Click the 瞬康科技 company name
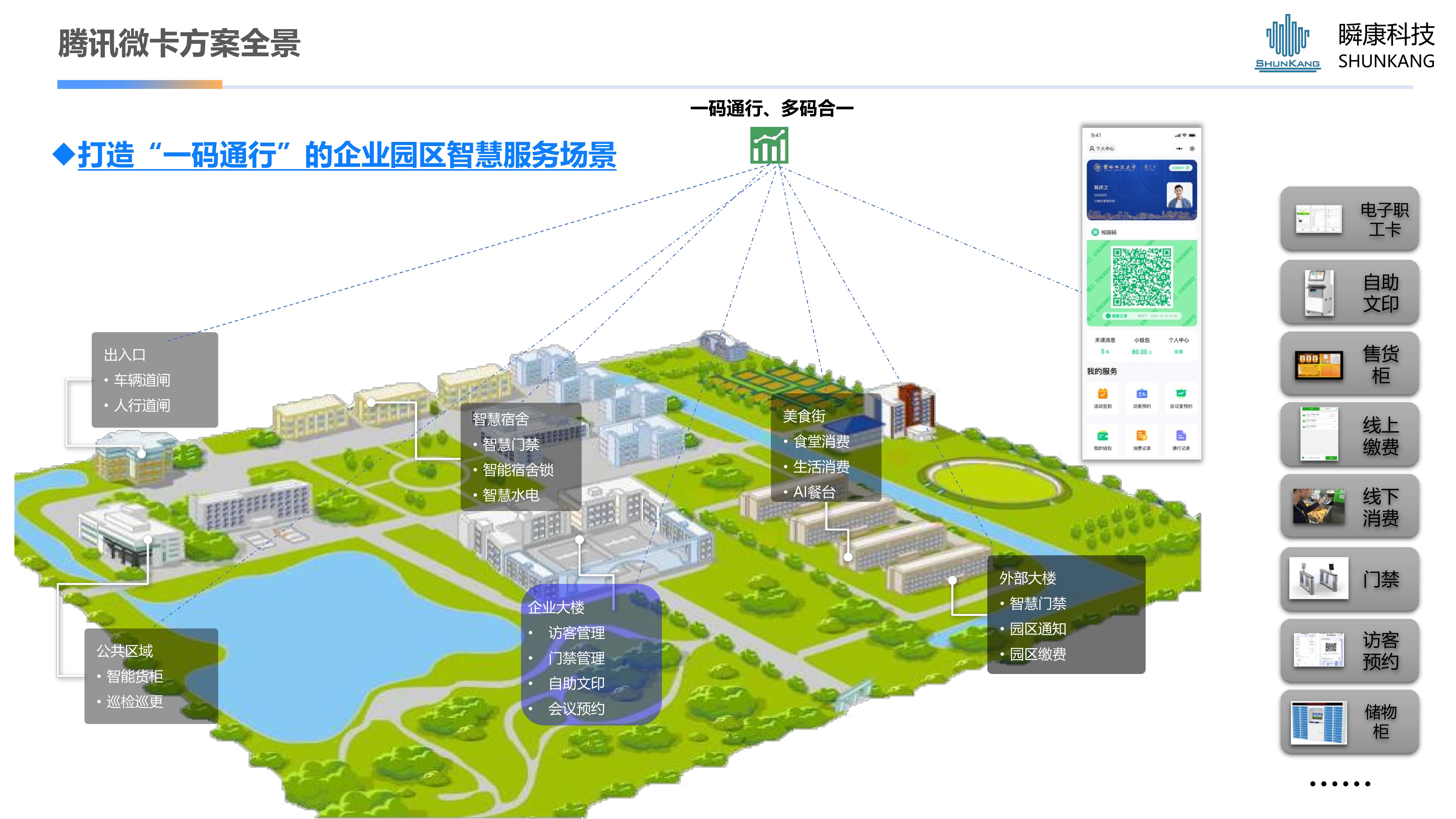Screen dimensions: 1456x819 [1387, 35]
